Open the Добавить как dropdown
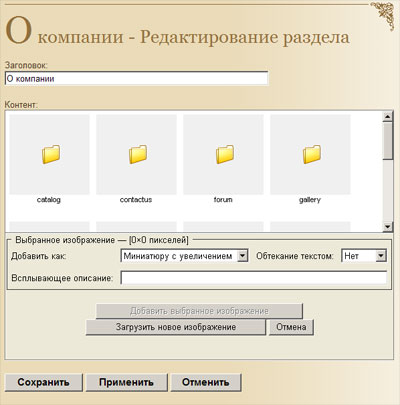 coord(184,256)
